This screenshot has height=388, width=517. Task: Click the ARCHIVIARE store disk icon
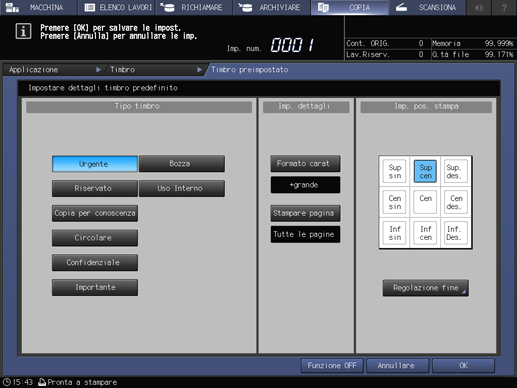pos(245,7)
